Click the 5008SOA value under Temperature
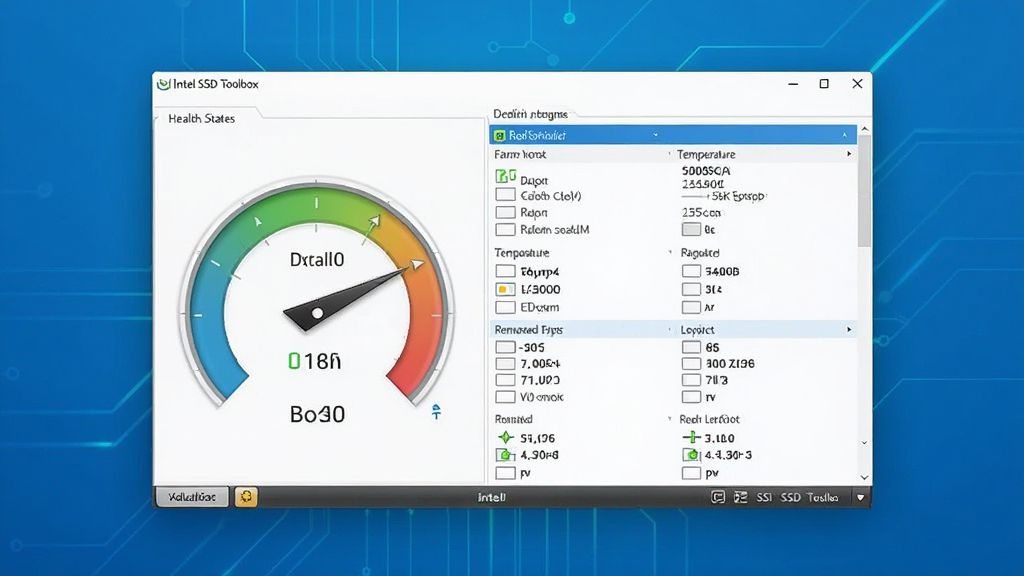This screenshot has width=1024, height=576. coord(706,170)
